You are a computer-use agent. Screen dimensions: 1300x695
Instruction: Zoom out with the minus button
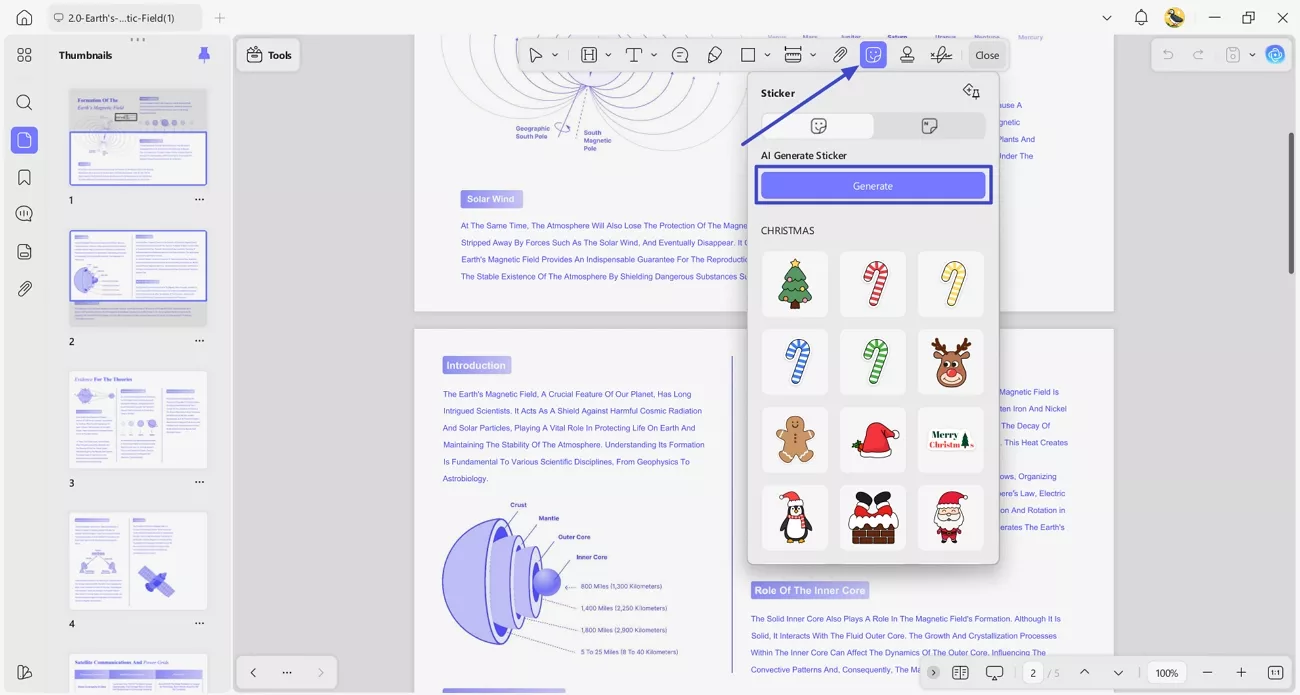pos(1207,673)
